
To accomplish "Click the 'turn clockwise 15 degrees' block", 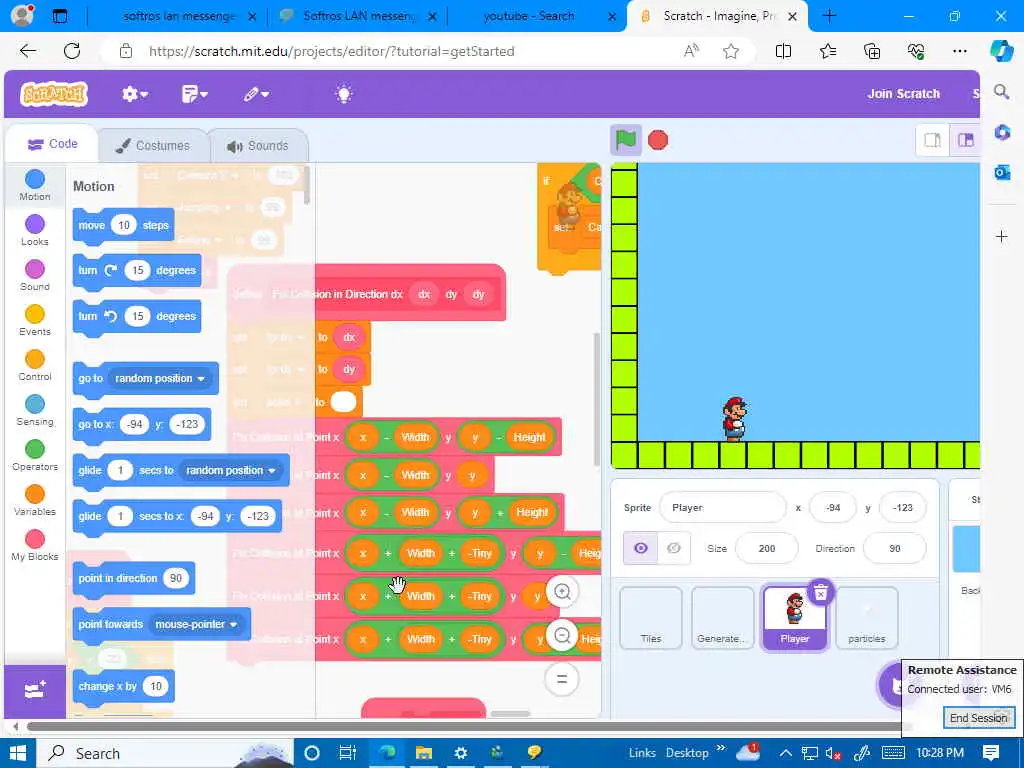I will [137, 271].
